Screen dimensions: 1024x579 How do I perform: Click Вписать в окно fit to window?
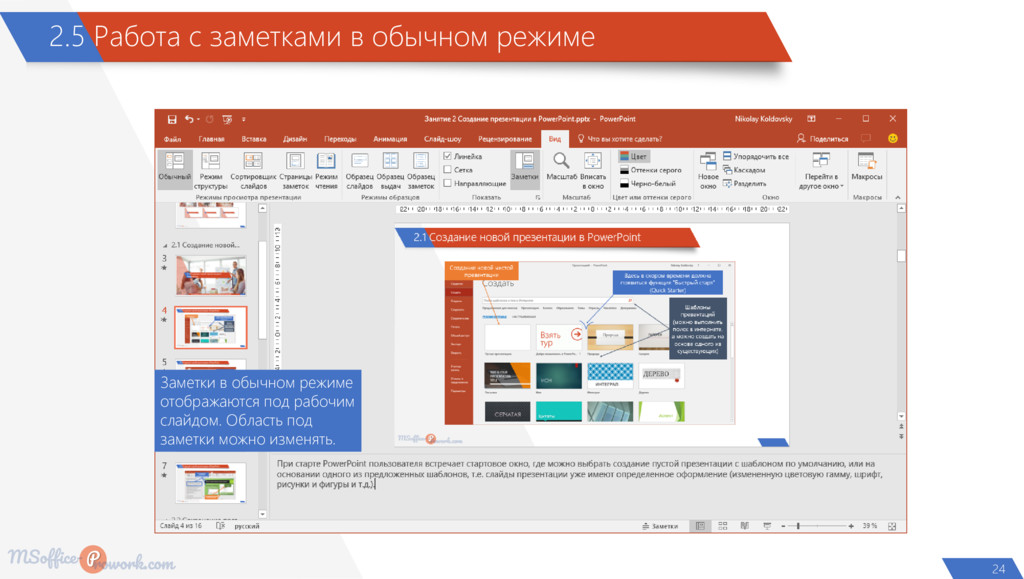click(x=592, y=170)
